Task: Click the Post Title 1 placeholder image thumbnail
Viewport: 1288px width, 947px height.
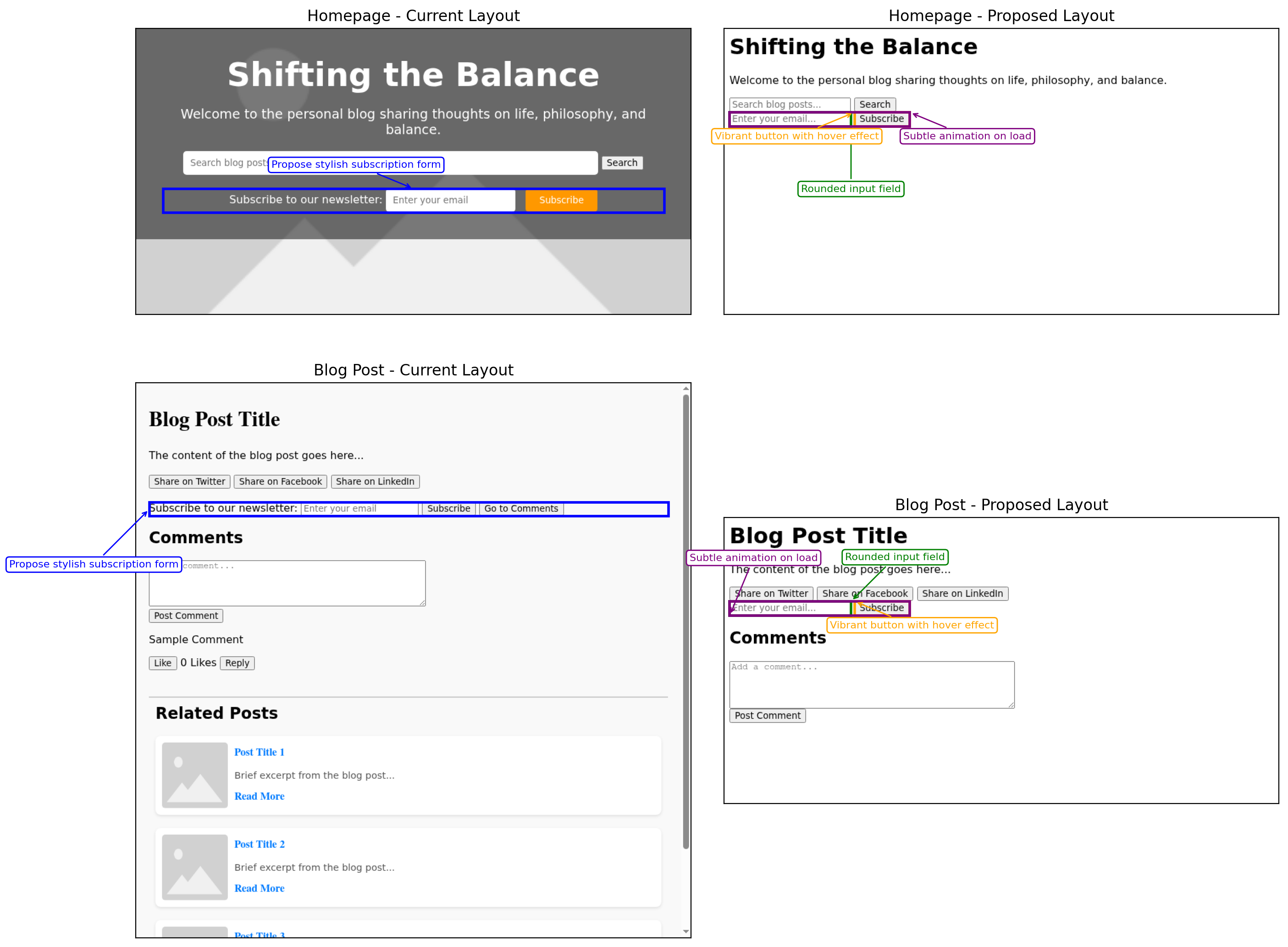Action: [x=194, y=775]
